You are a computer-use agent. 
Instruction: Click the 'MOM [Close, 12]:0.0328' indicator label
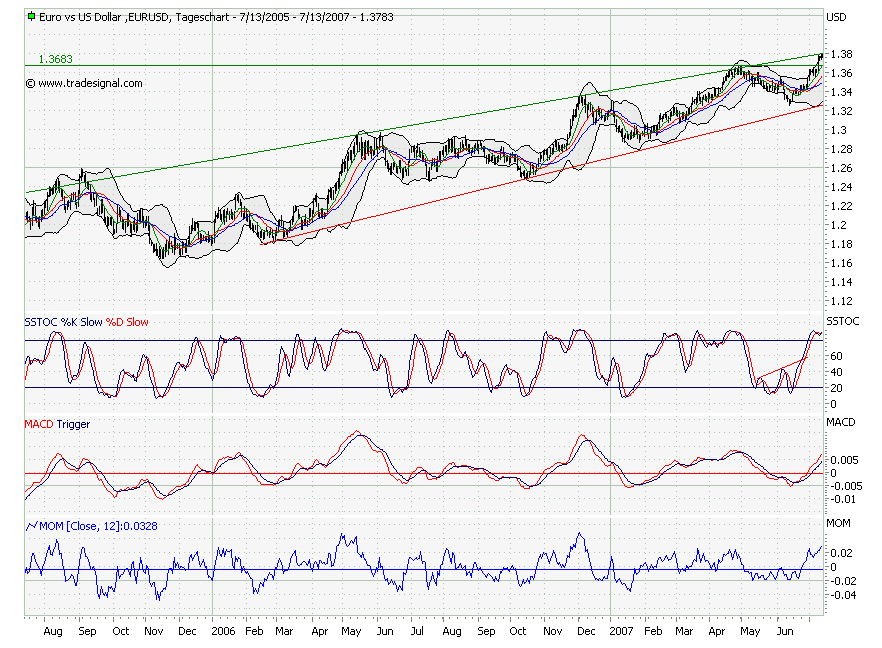(98, 526)
